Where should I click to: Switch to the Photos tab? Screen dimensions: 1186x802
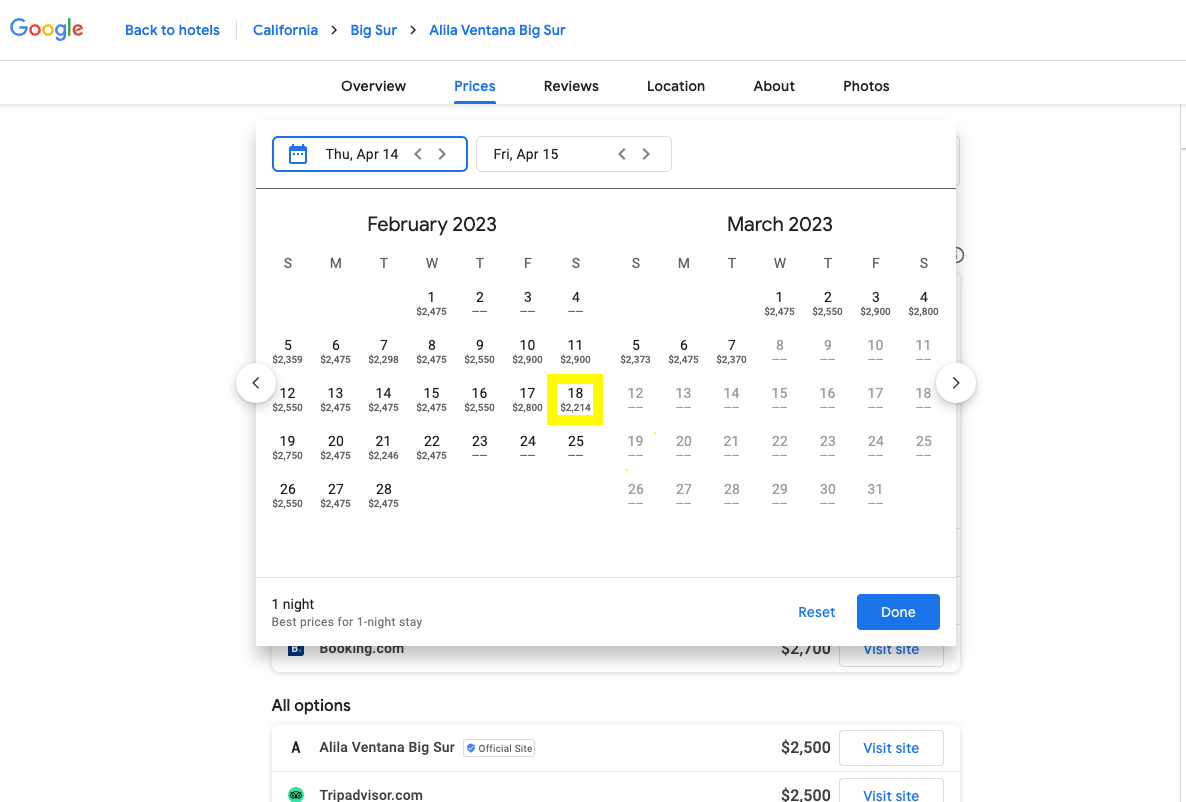866,86
